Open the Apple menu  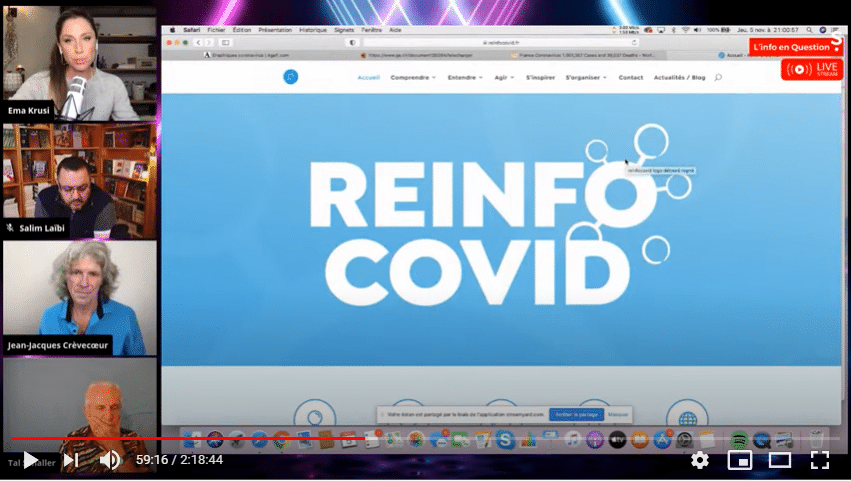pyautogui.click(x=173, y=30)
